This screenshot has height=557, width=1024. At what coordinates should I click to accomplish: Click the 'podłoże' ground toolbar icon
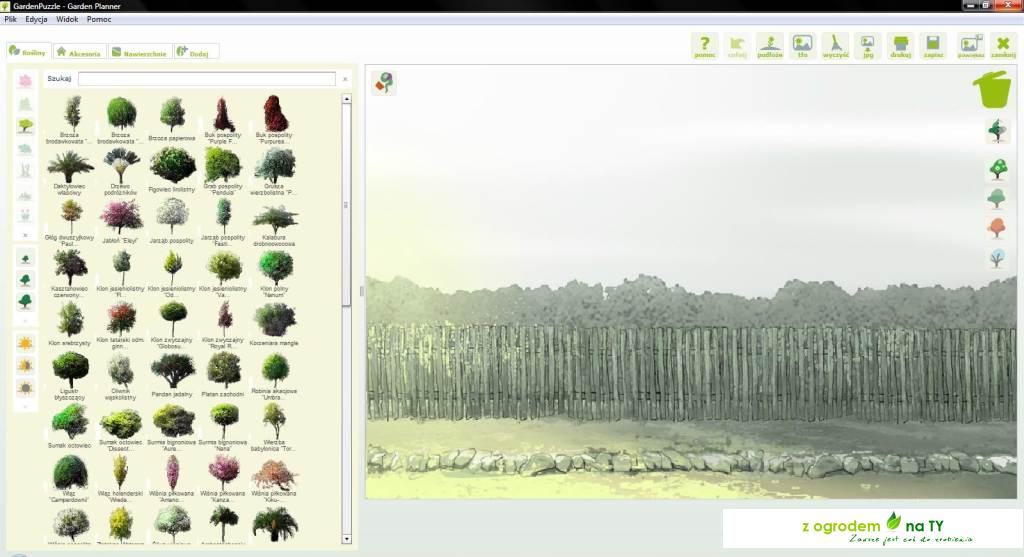[770, 46]
